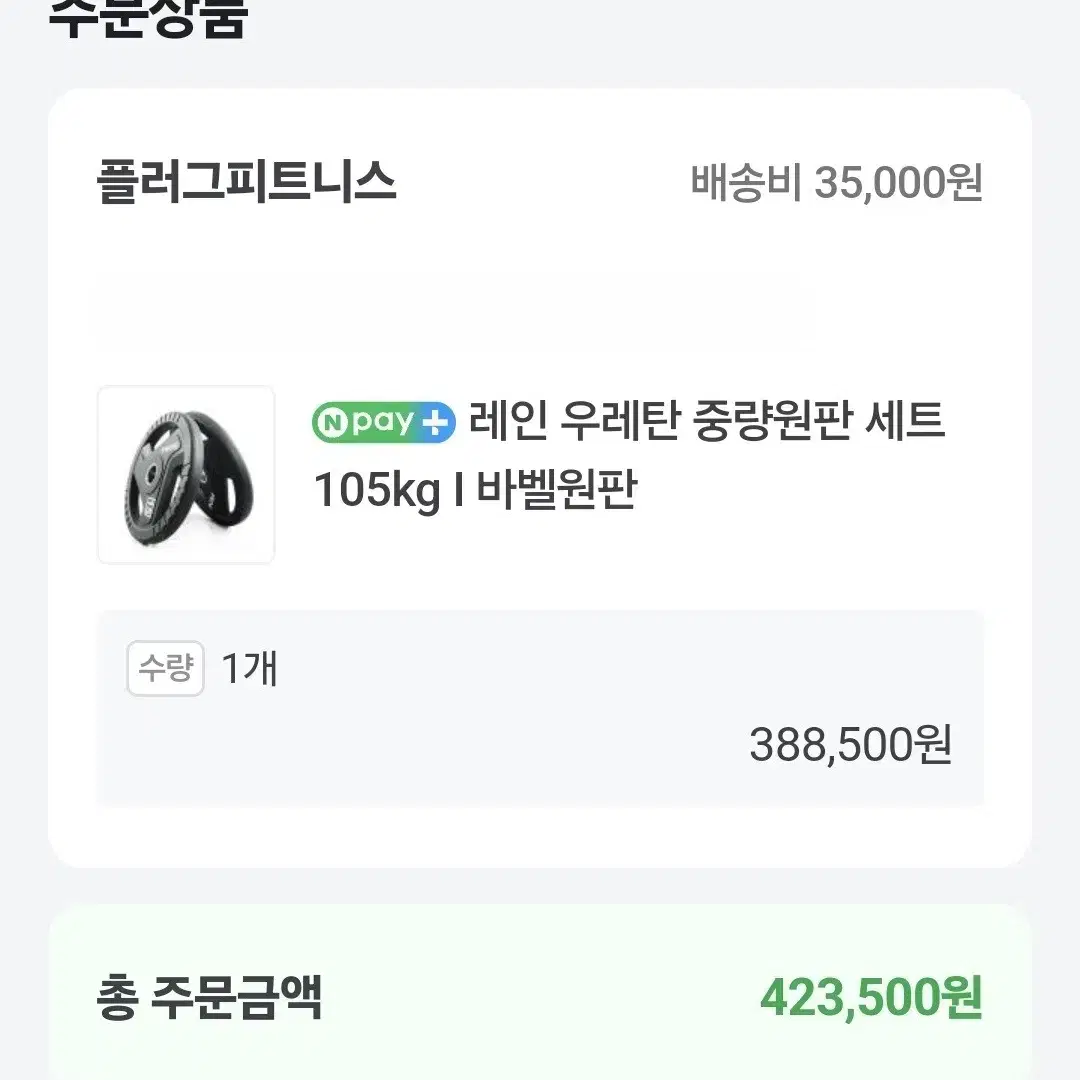Click the 배송비 shipping fee label
Viewport: 1080px width, 1080px height.
(747, 183)
